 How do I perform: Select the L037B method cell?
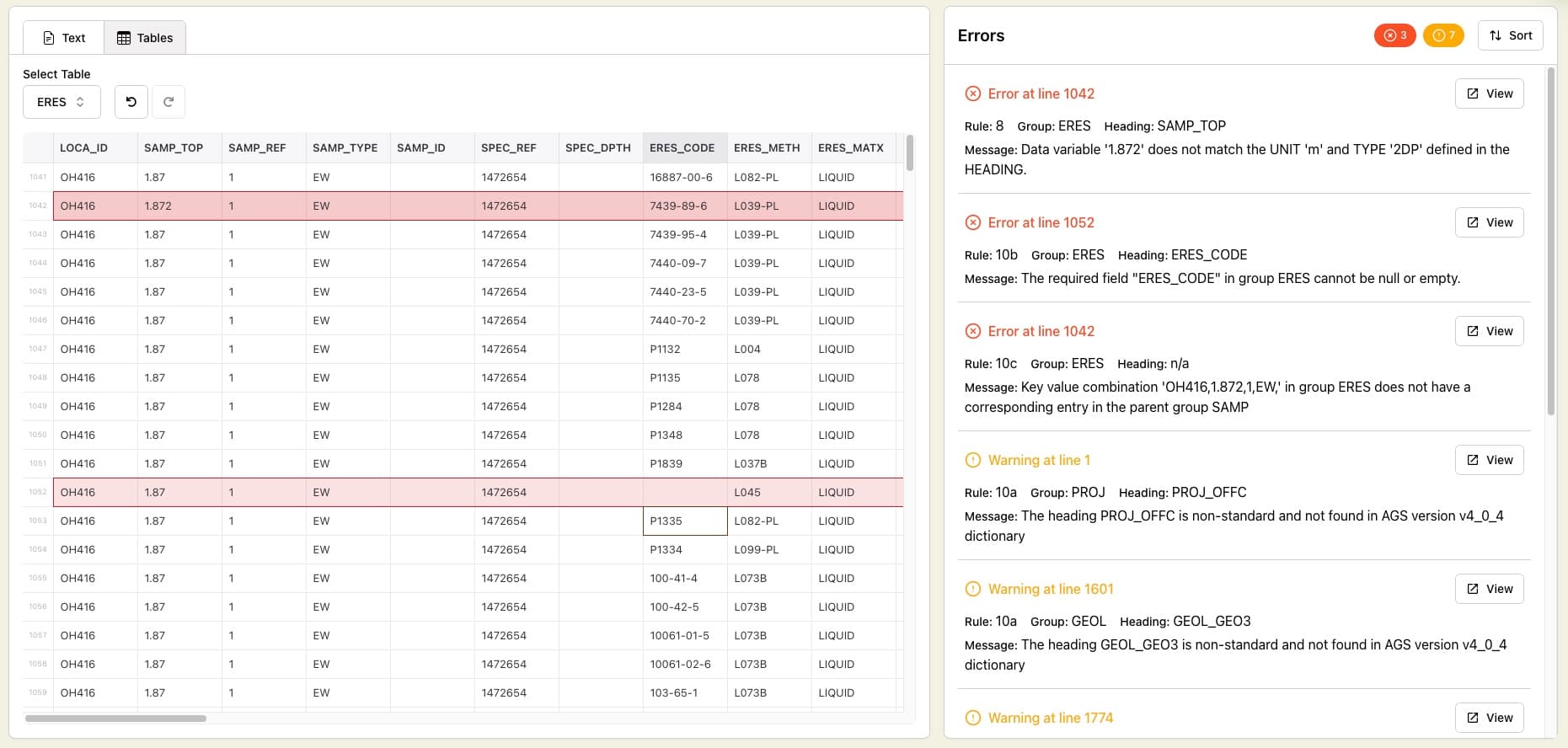pyautogui.click(x=769, y=463)
